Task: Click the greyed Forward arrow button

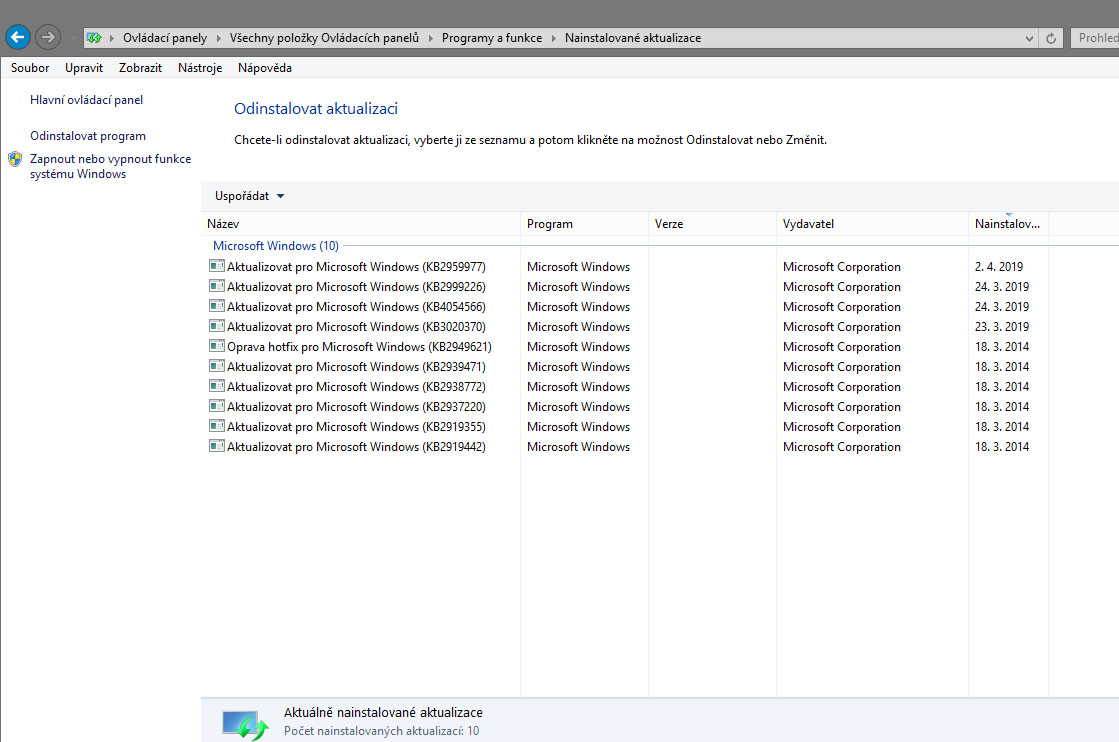Action: 48,37
